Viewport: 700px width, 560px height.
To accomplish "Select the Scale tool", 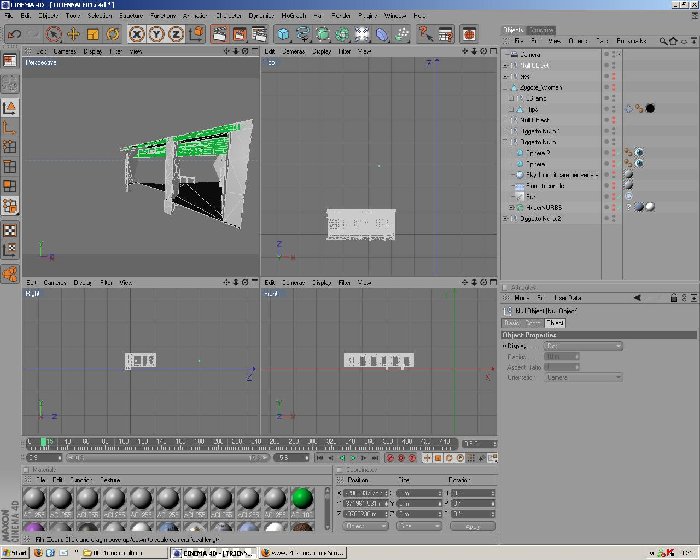I will [93, 34].
